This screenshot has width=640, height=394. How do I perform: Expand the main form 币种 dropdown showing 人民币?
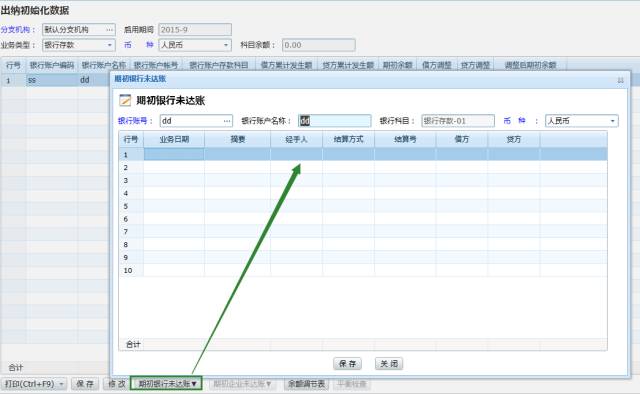[x=226, y=45]
